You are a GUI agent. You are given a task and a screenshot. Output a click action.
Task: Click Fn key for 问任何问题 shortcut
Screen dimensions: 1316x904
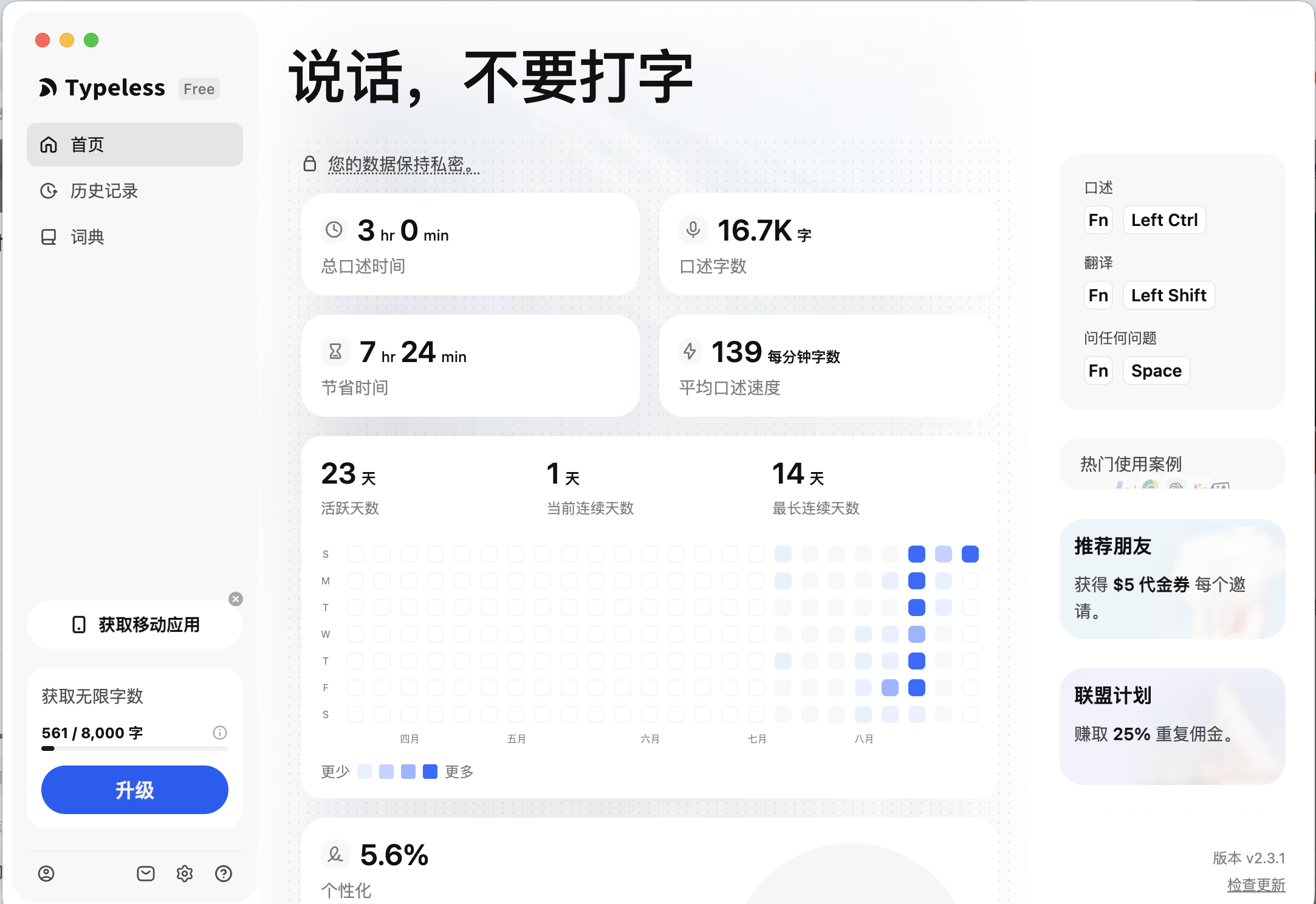point(1098,371)
